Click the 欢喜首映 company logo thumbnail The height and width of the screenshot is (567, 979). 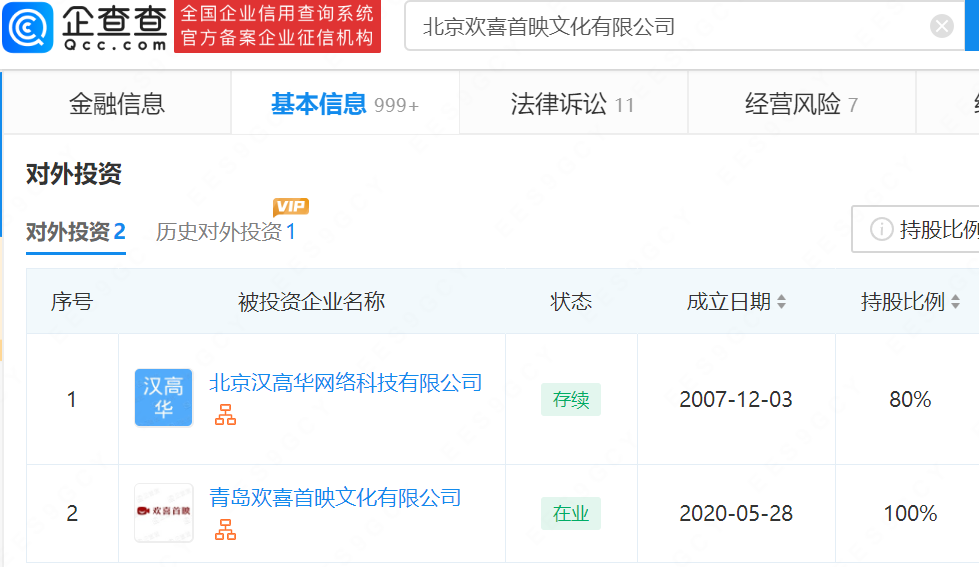[x=164, y=513]
